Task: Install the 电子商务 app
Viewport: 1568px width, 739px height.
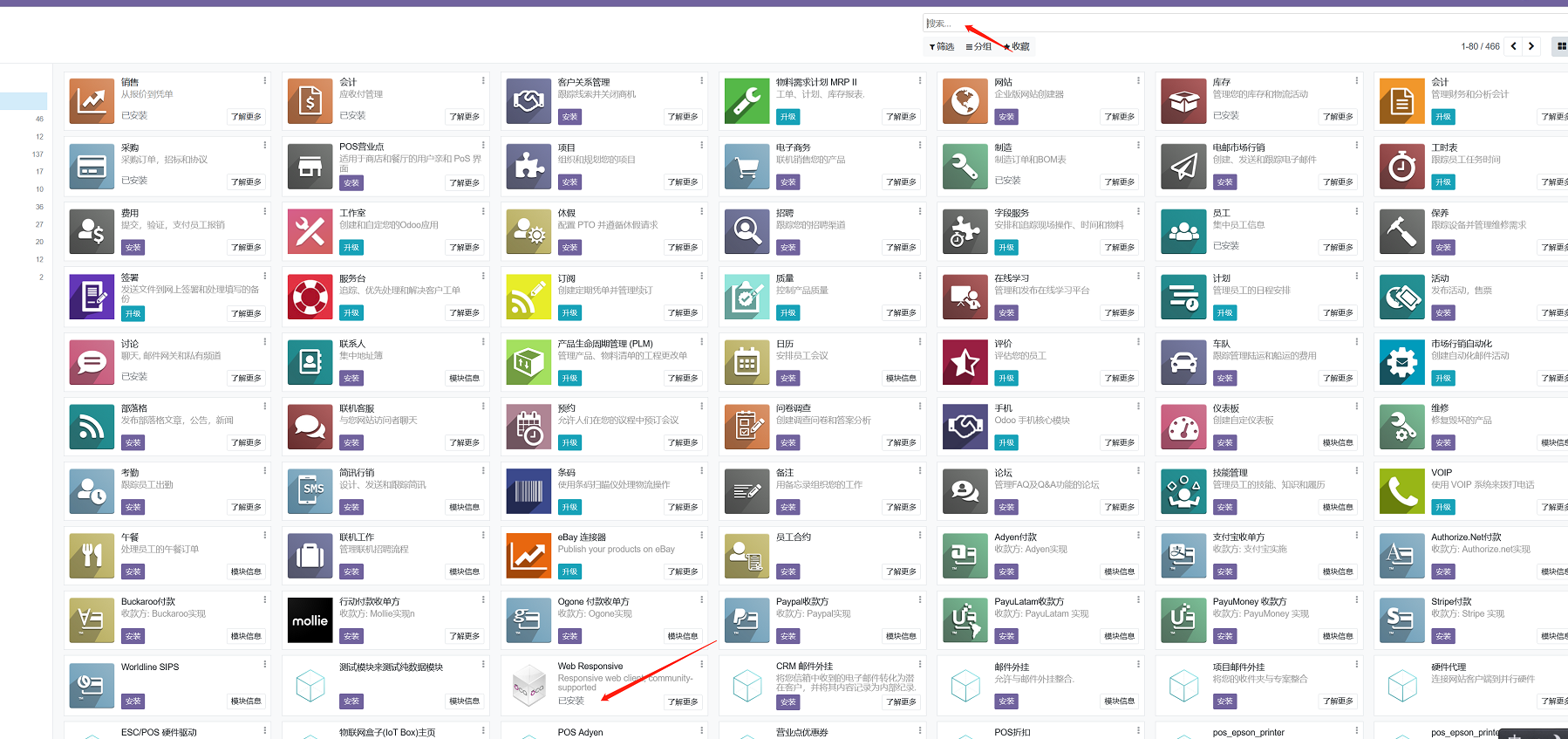Action: tap(787, 182)
